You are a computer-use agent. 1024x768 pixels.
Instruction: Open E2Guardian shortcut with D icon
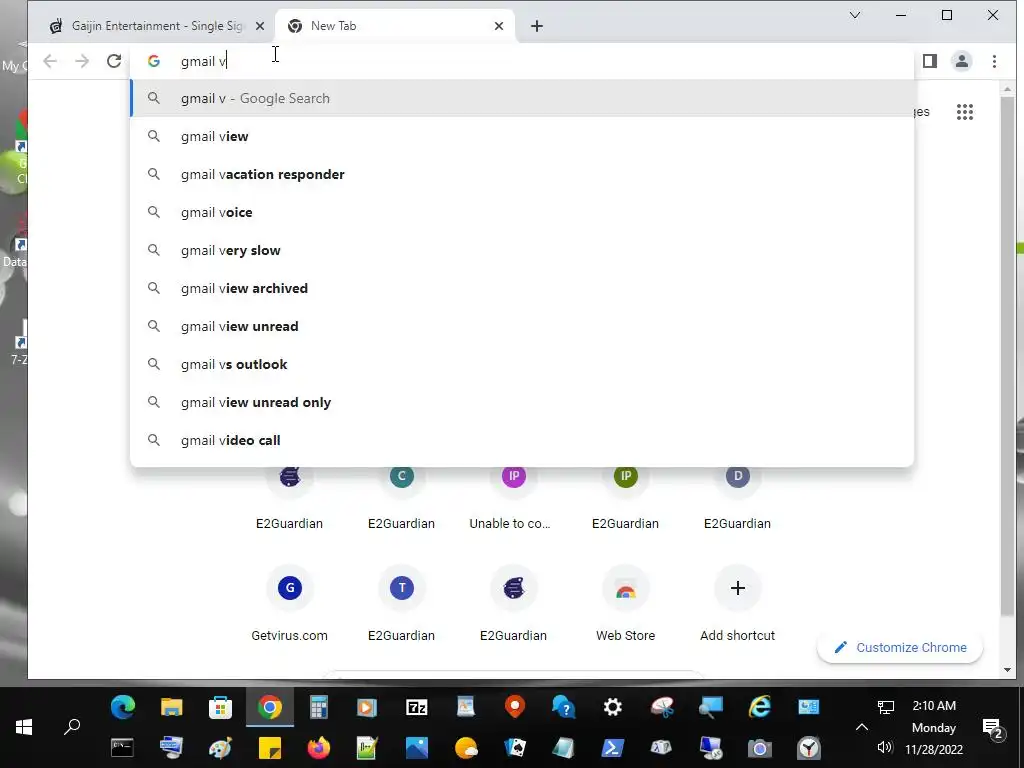click(x=737, y=496)
